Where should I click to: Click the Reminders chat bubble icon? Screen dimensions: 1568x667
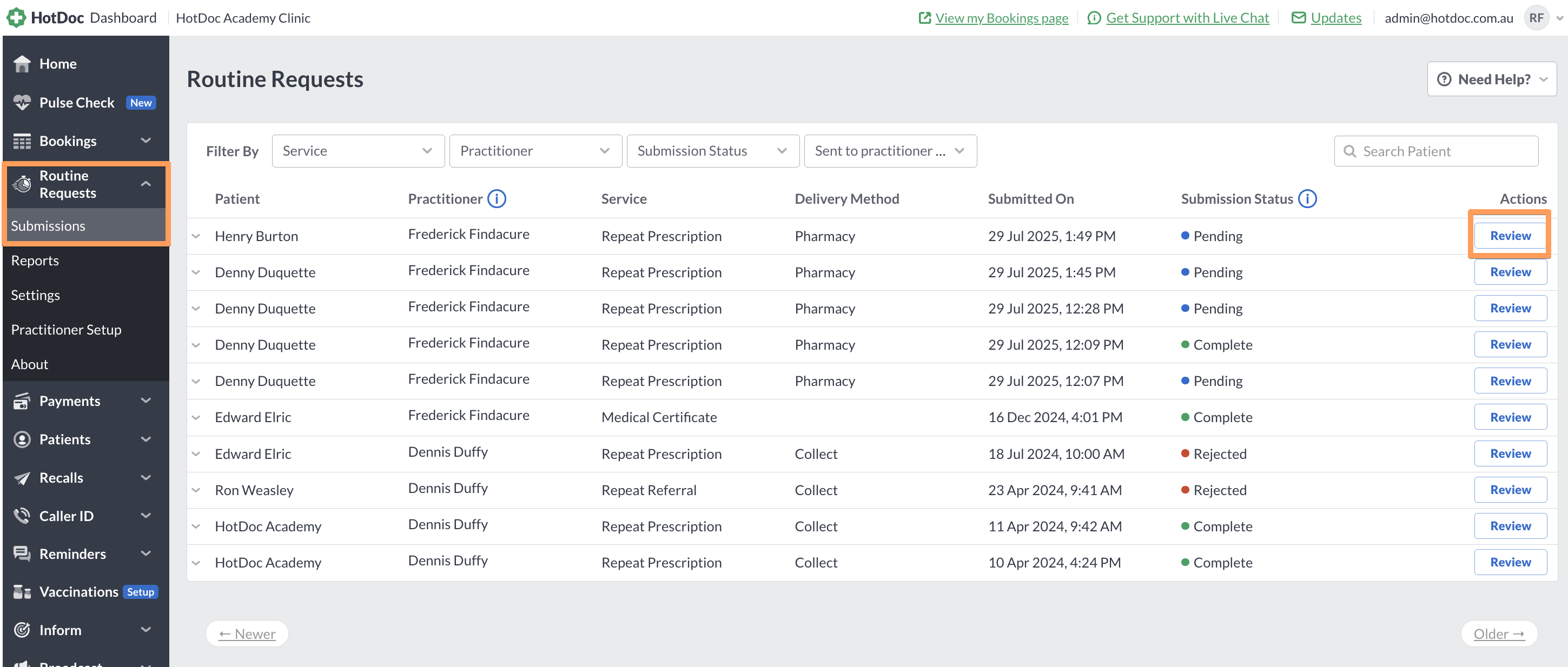click(x=22, y=554)
